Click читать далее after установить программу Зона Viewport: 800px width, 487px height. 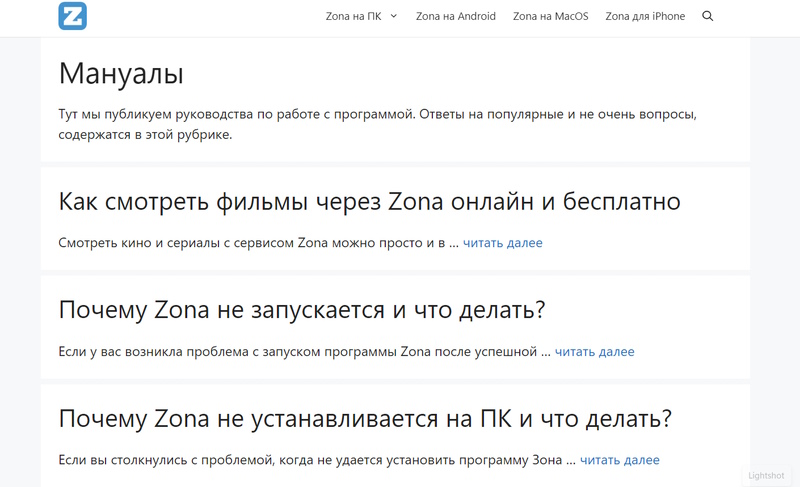(x=619, y=460)
